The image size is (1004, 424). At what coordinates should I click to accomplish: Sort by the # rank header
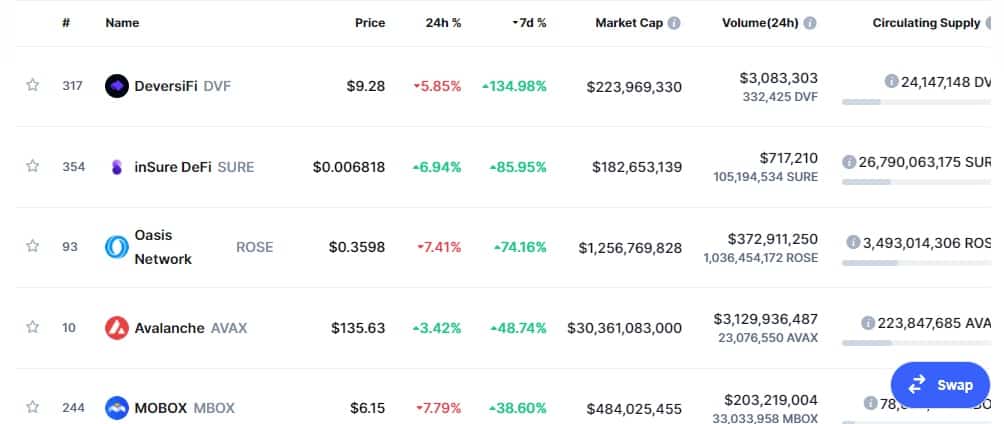[66, 22]
